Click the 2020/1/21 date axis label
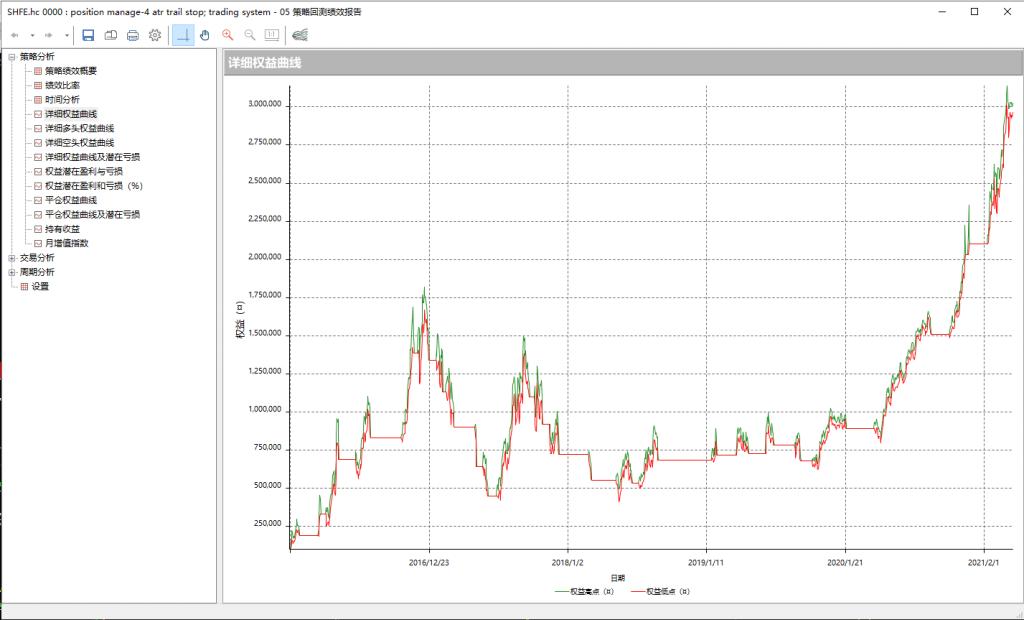 pyautogui.click(x=846, y=563)
